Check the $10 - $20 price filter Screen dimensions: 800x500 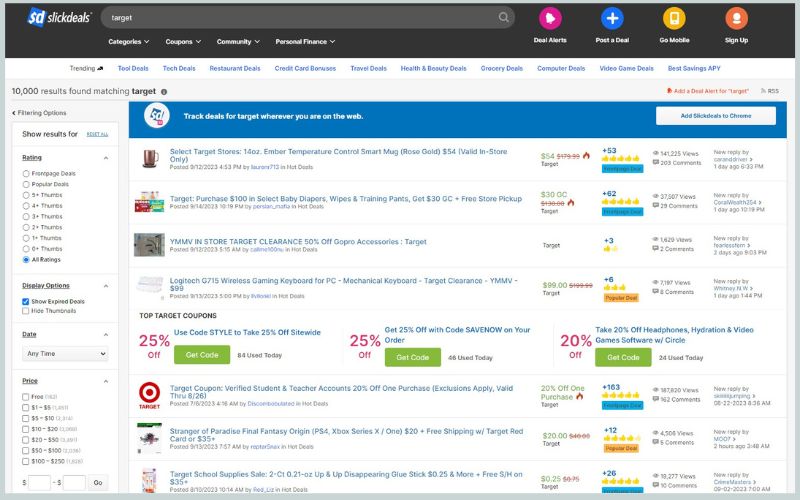click(x=26, y=429)
